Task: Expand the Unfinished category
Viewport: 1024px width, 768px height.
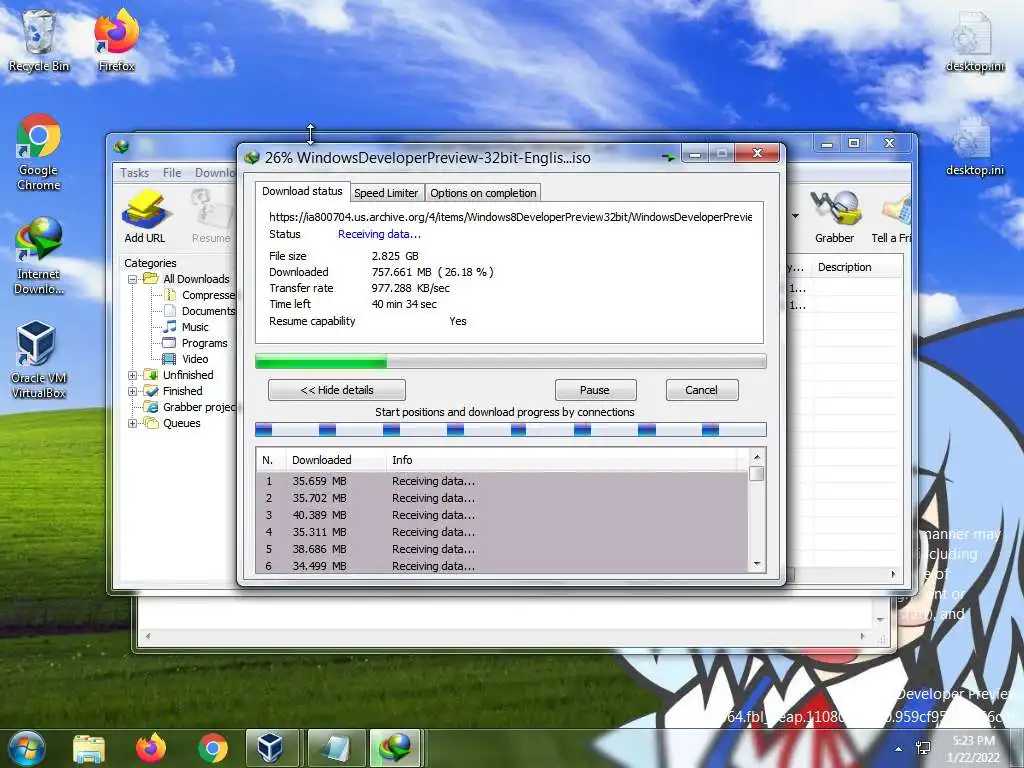Action: (133, 375)
